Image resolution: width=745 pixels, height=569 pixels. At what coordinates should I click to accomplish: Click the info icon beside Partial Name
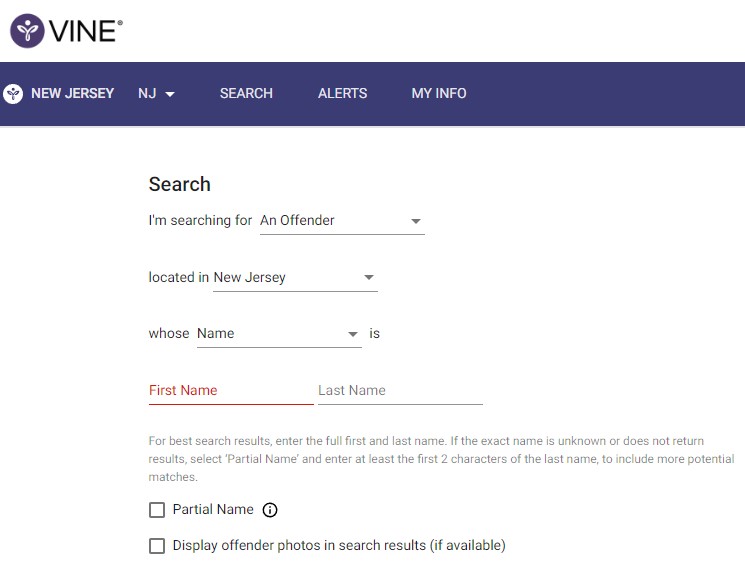tap(270, 510)
